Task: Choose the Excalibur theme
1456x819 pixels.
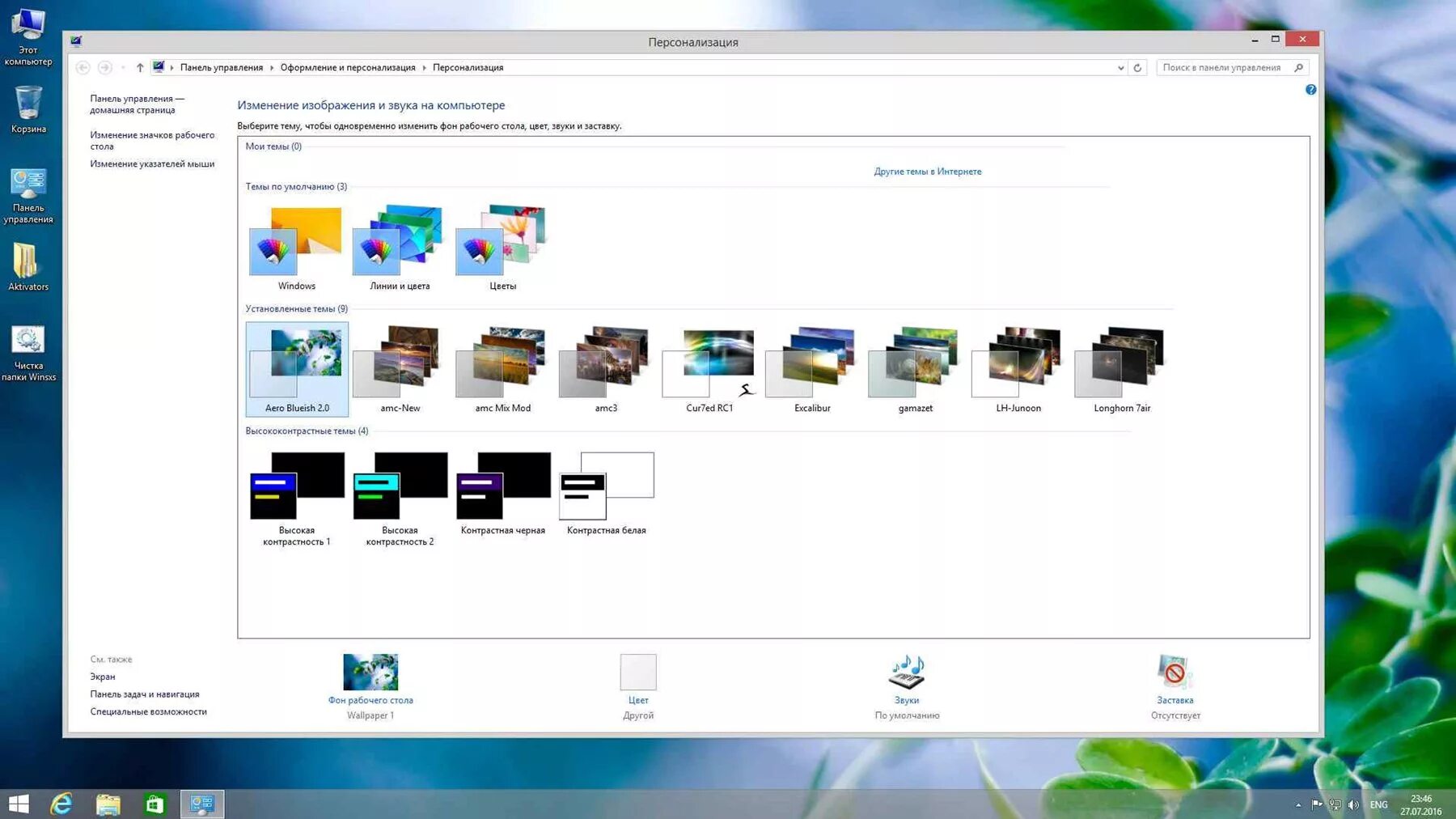Action: click(x=812, y=369)
